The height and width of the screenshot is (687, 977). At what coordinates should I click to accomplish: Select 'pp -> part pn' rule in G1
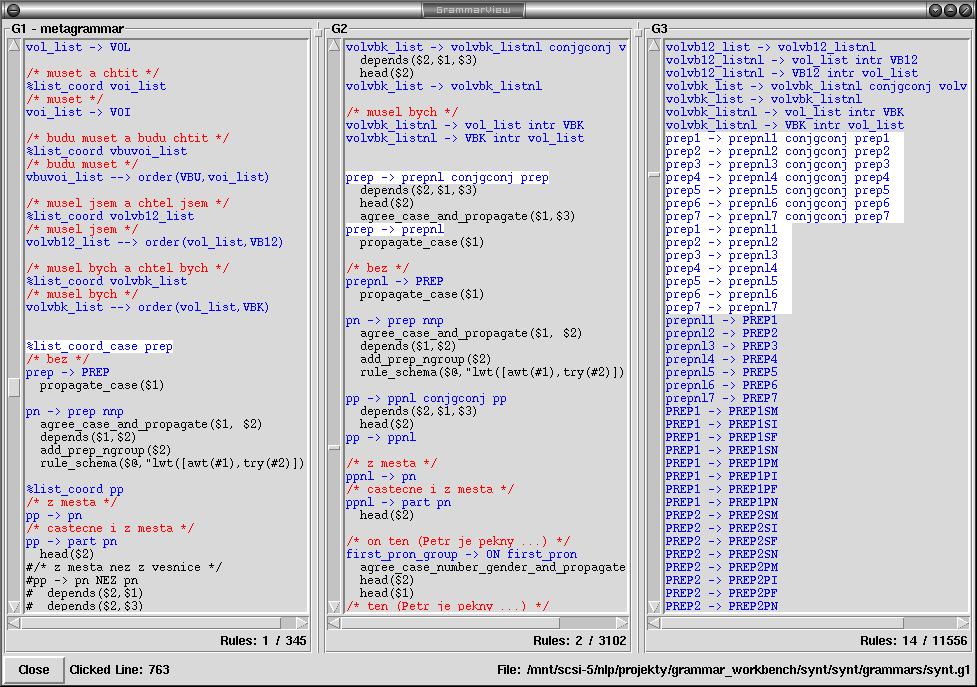(x=71, y=541)
